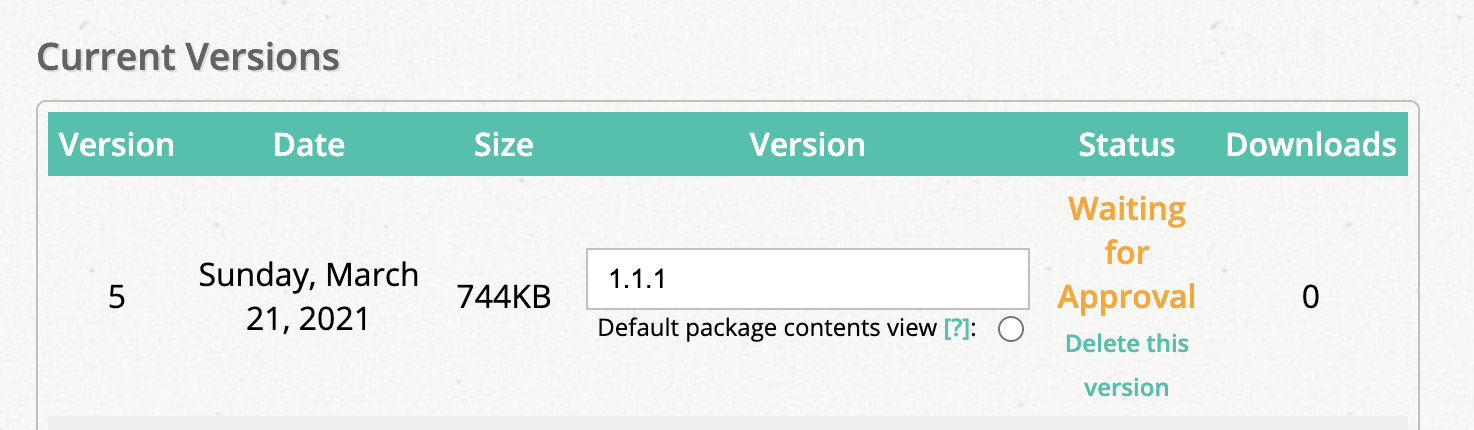Focus the version name field containing 1.1.1
The image size is (1474, 430).
[808, 279]
